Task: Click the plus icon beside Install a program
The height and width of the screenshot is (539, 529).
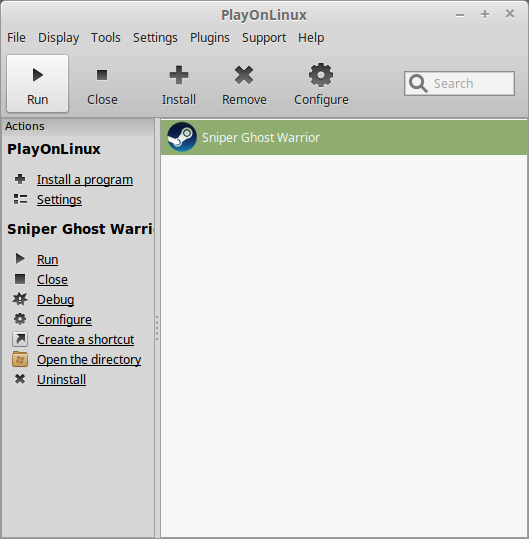Action: click(x=20, y=179)
